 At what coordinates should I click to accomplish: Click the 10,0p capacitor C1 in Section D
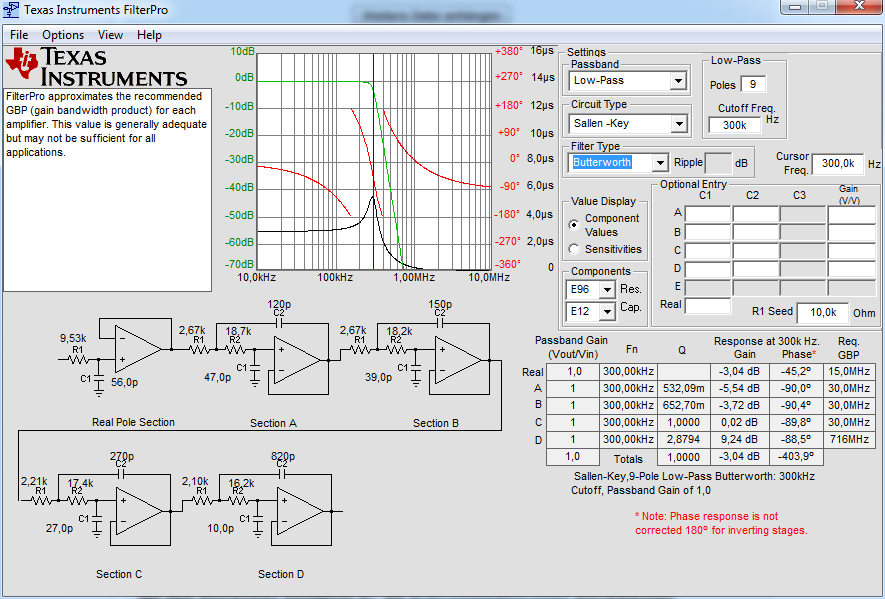(x=258, y=521)
